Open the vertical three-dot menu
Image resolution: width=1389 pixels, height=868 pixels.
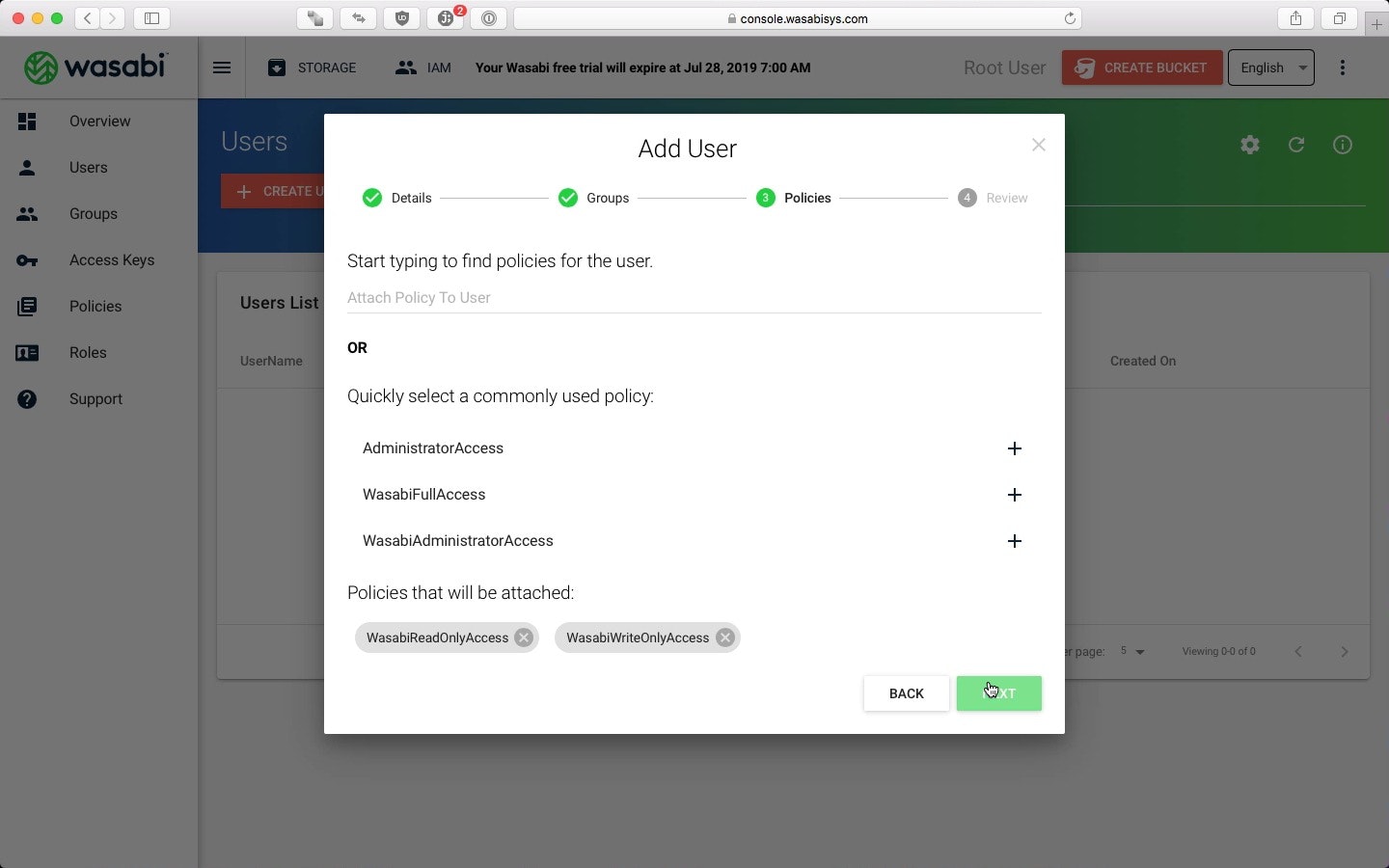(1343, 68)
